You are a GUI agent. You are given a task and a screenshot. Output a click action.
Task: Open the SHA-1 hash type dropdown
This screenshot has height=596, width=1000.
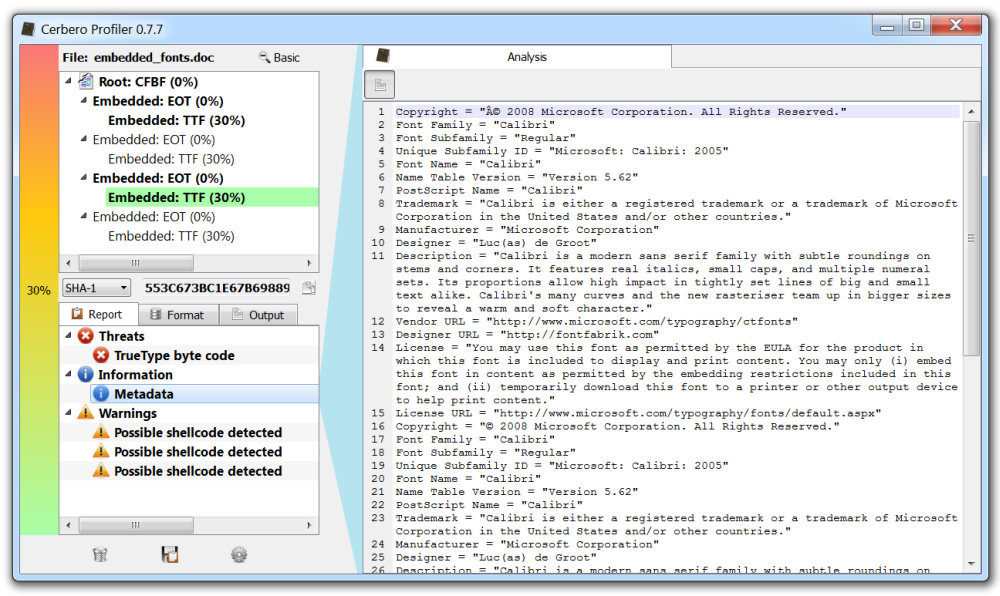[96, 288]
